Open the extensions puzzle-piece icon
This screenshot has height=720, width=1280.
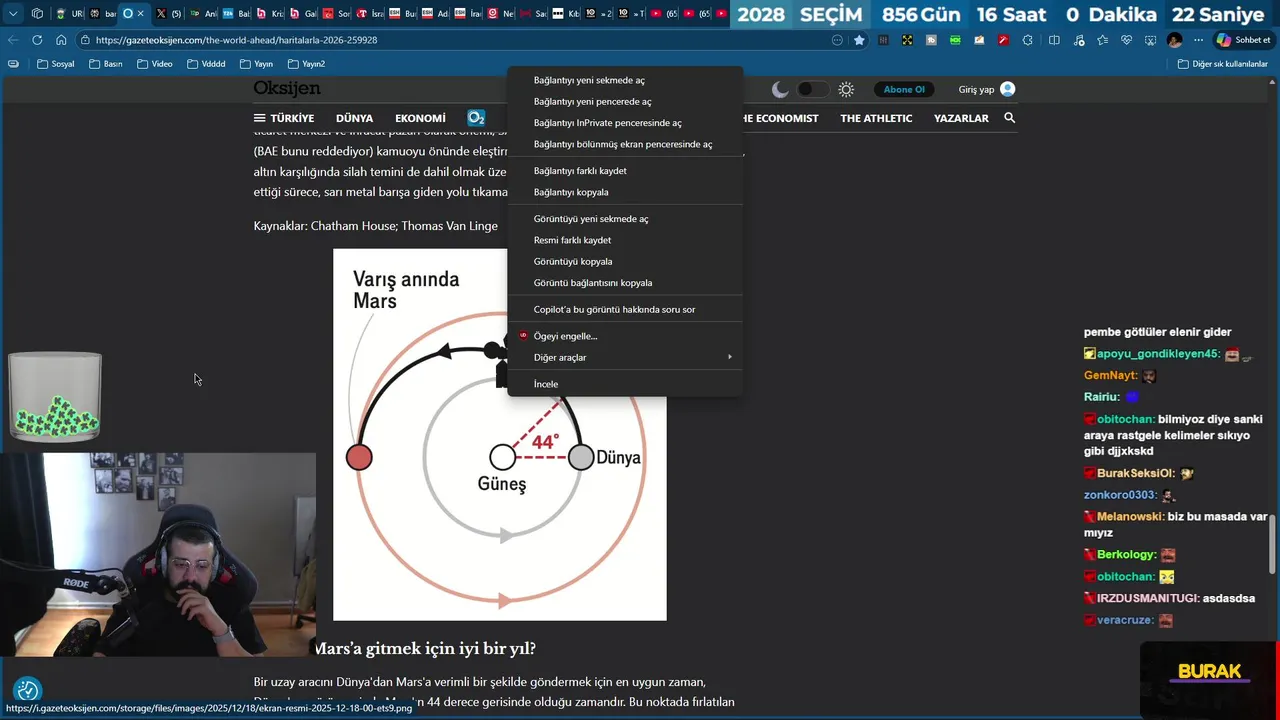1027,40
